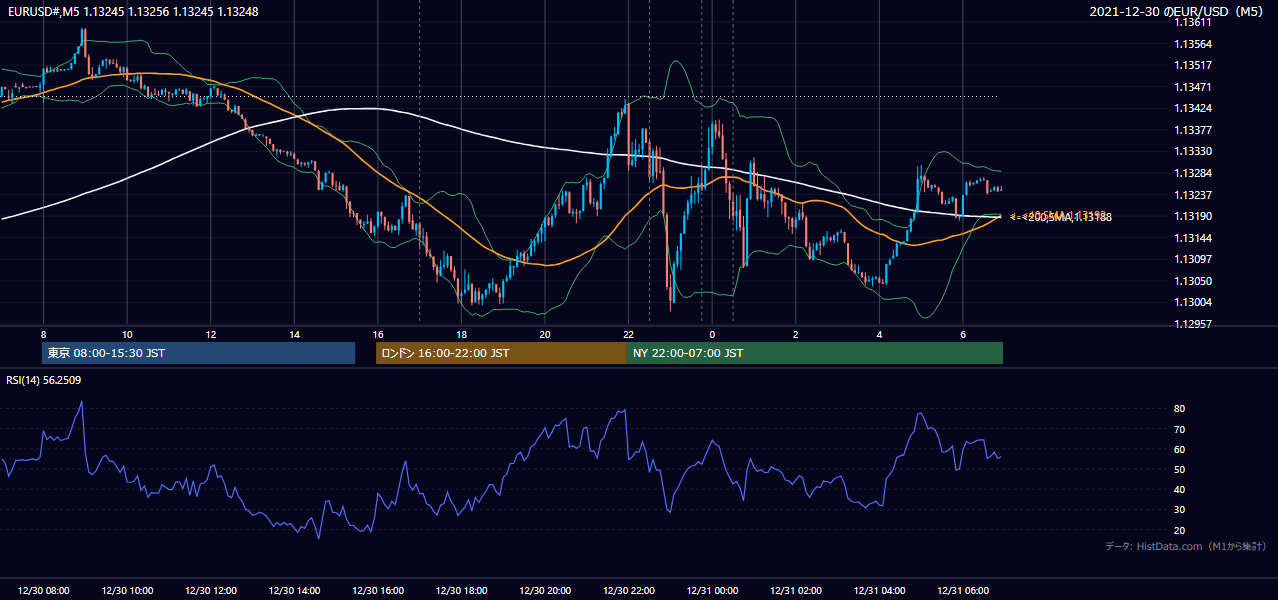
Task: Click price axis label 1.13190
Action: pyautogui.click(x=1193, y=216)
